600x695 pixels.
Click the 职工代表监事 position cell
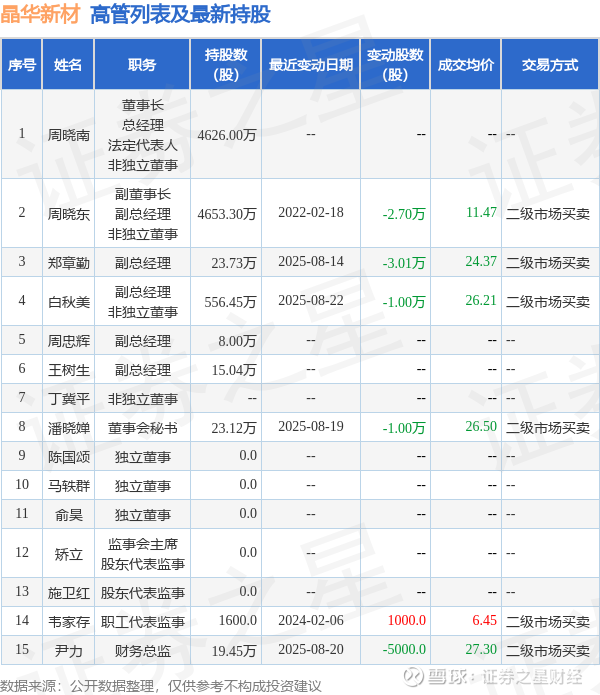pos(142,621)
